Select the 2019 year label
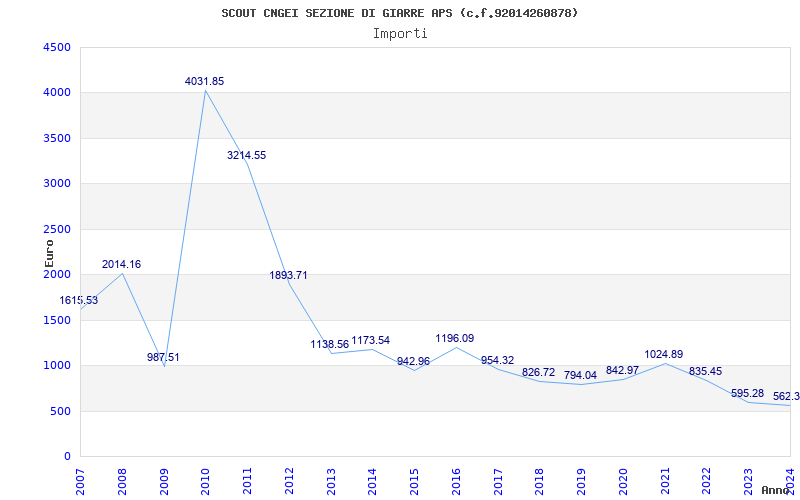Image resolution: width=800 pixels, height=500 pixels. tap(581, 482)
